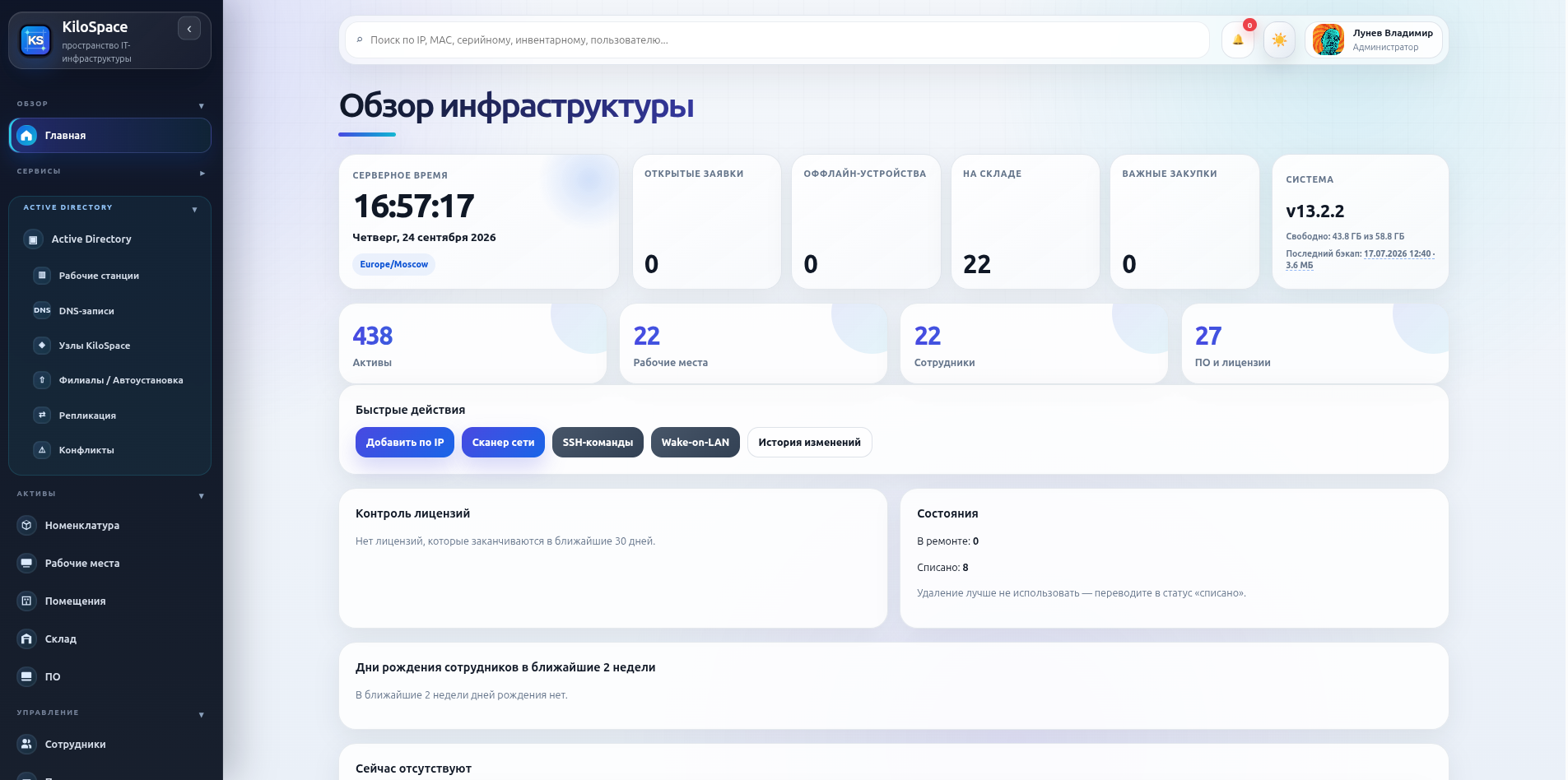
Task: Open the 27 ПО и лицензии card
Action: pyautogui.click(x=1315, y=344)
